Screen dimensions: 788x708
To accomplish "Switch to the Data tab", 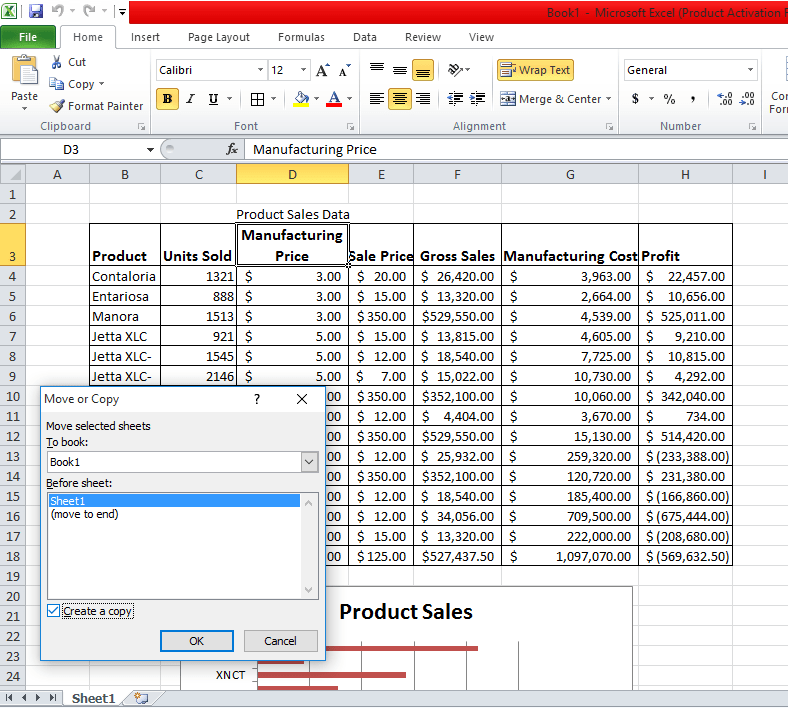I will pos(365,37).
